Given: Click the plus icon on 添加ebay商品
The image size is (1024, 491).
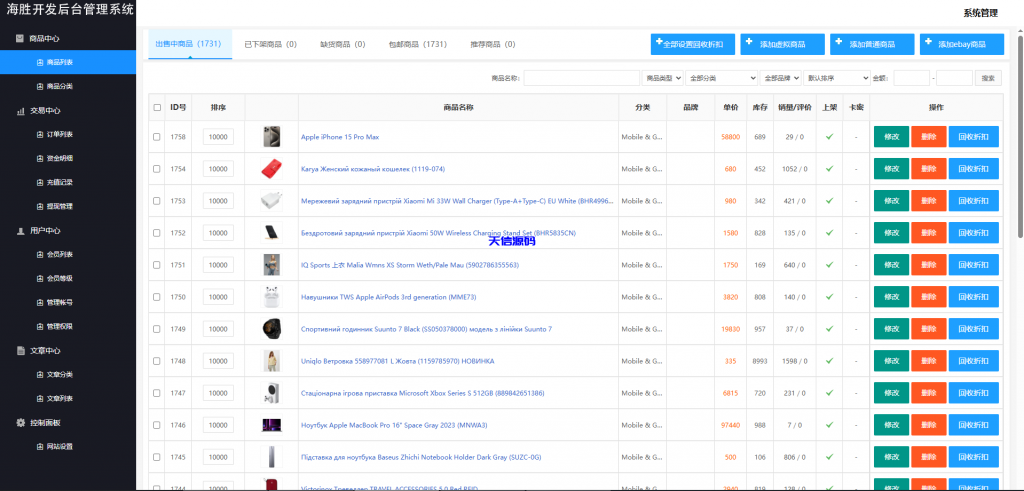Looking at the screenshot, I should click(x=927, y=41).
